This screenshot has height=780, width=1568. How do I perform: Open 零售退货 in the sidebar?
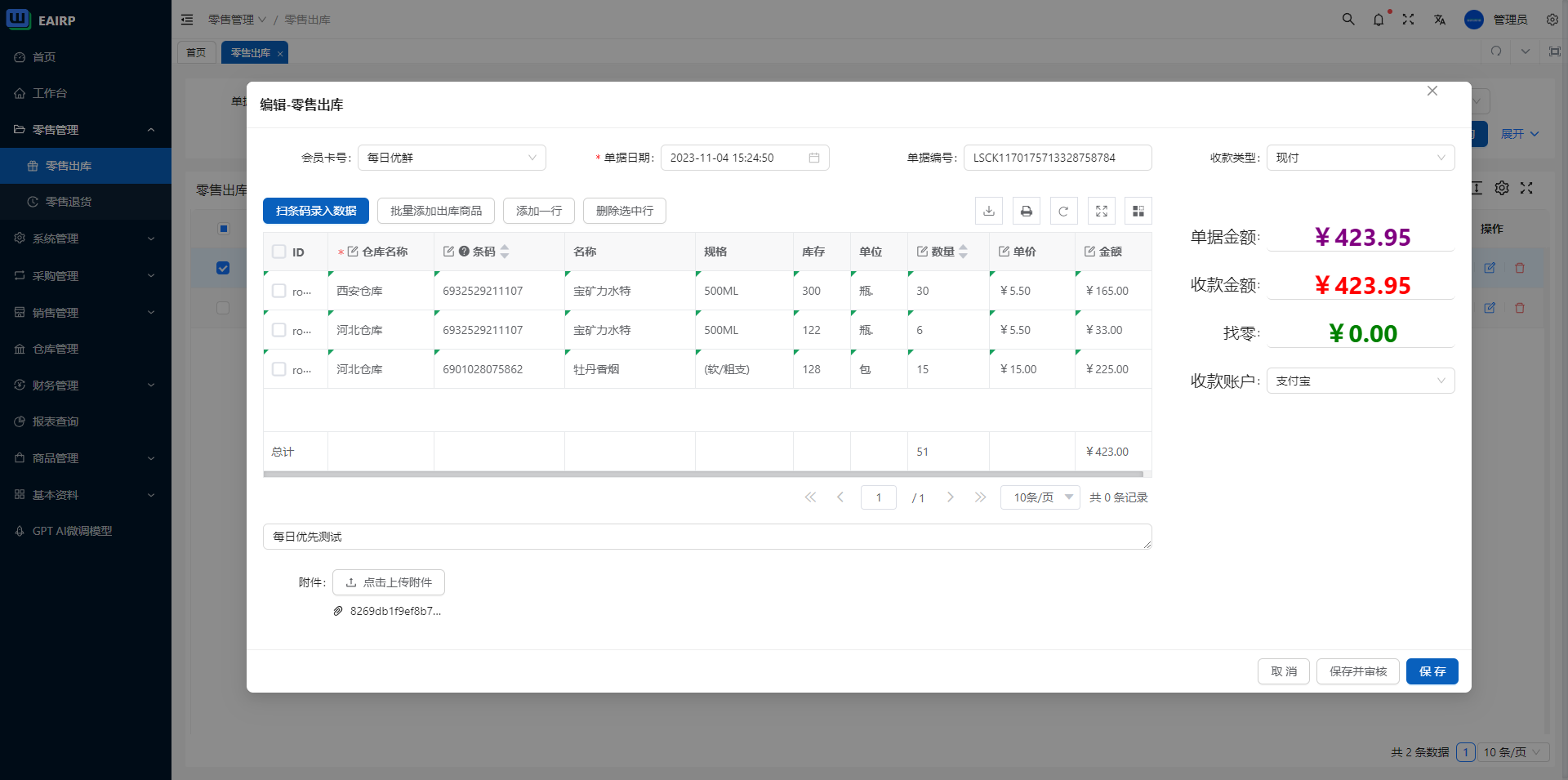(69, 202)
